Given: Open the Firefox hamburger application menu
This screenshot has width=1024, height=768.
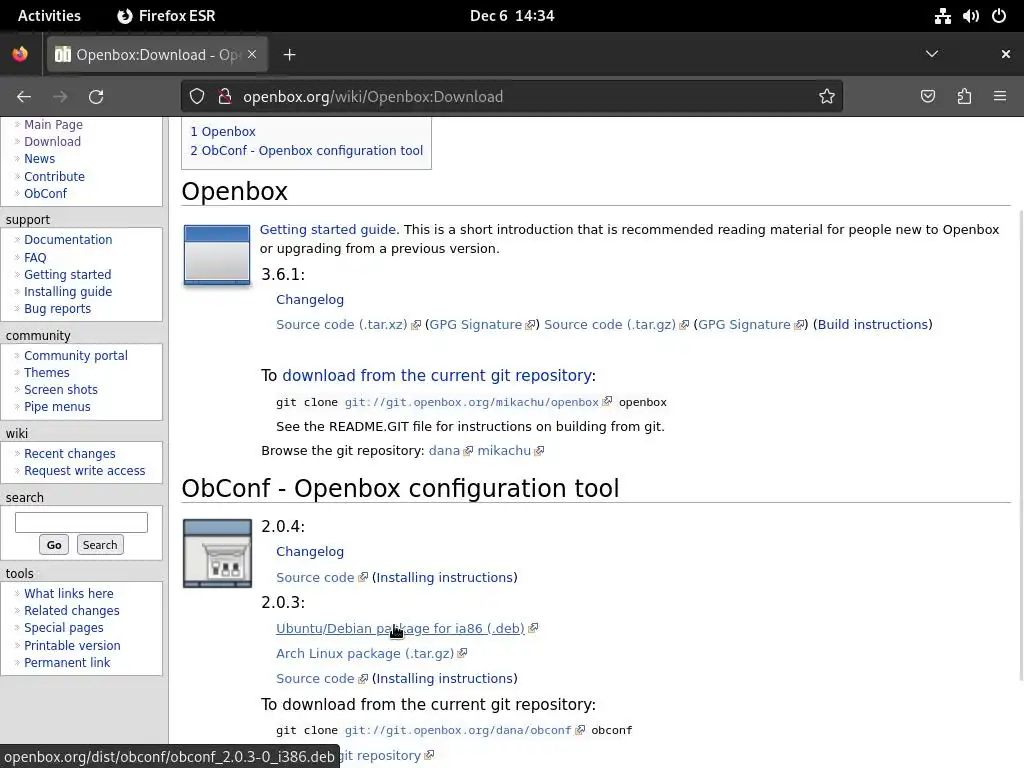Looking at the screenshot, I should coord(1000,97).
